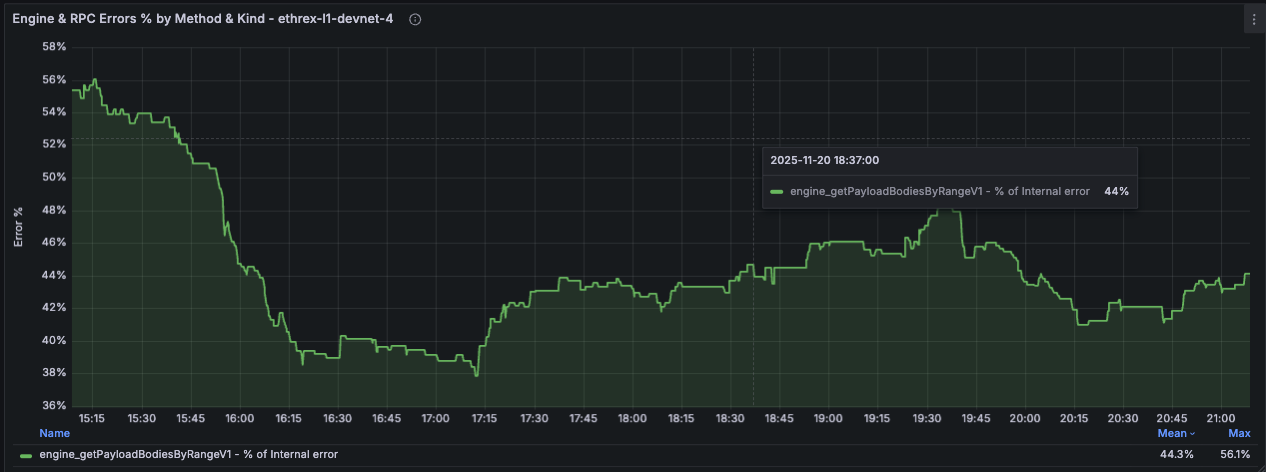Image resolution: width=1266 pixels, height=472 pixels.
Task: Click the 15:15 time axis label
Action: click(x=92, y=418)
